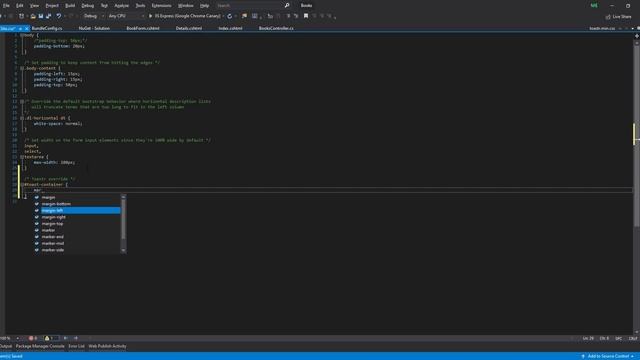Click the browser refresh icon
The width and height of the screenshot is (640, 360).
click(x=229, y=16)
